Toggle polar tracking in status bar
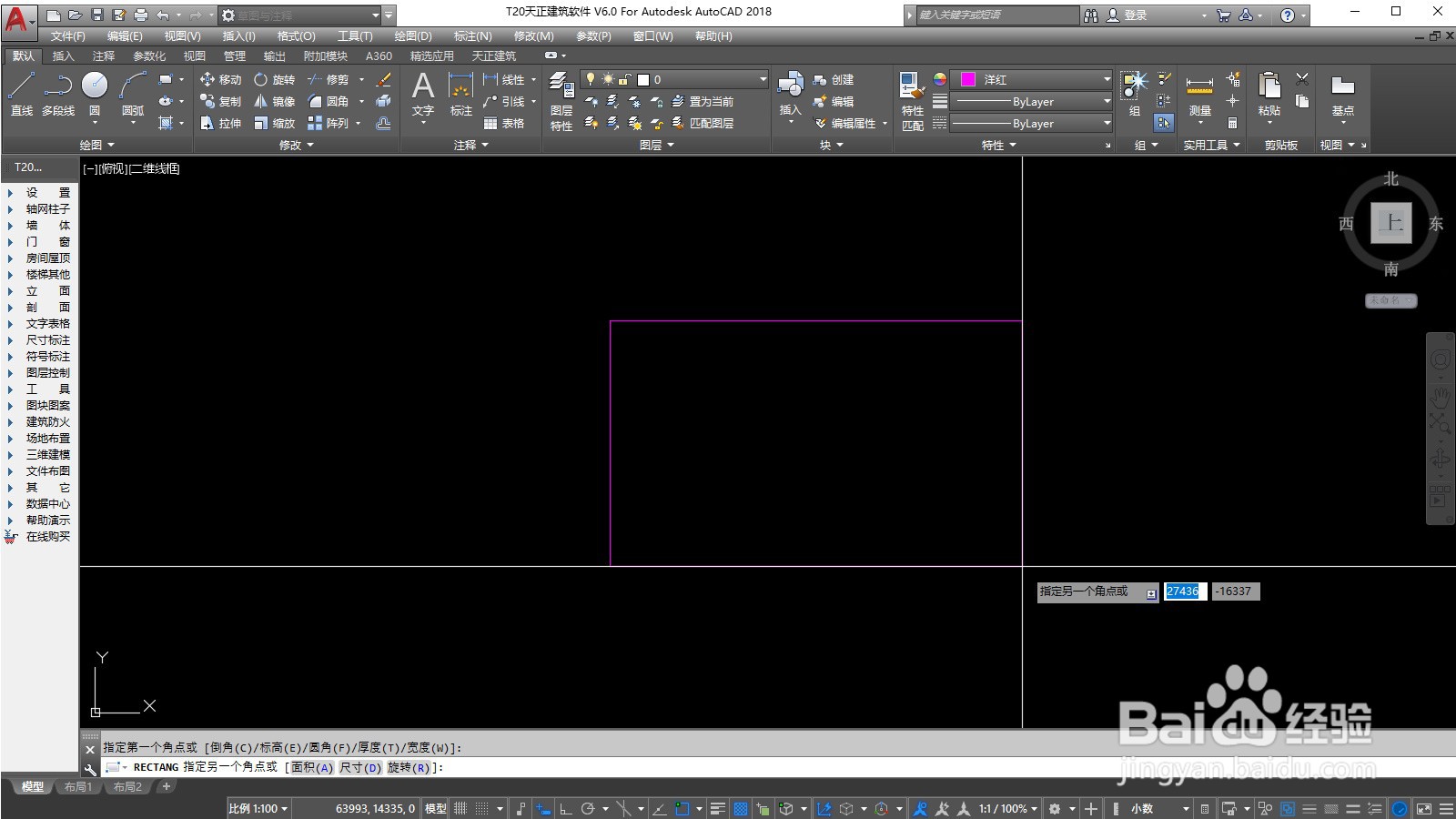 [x=588, y=808]
